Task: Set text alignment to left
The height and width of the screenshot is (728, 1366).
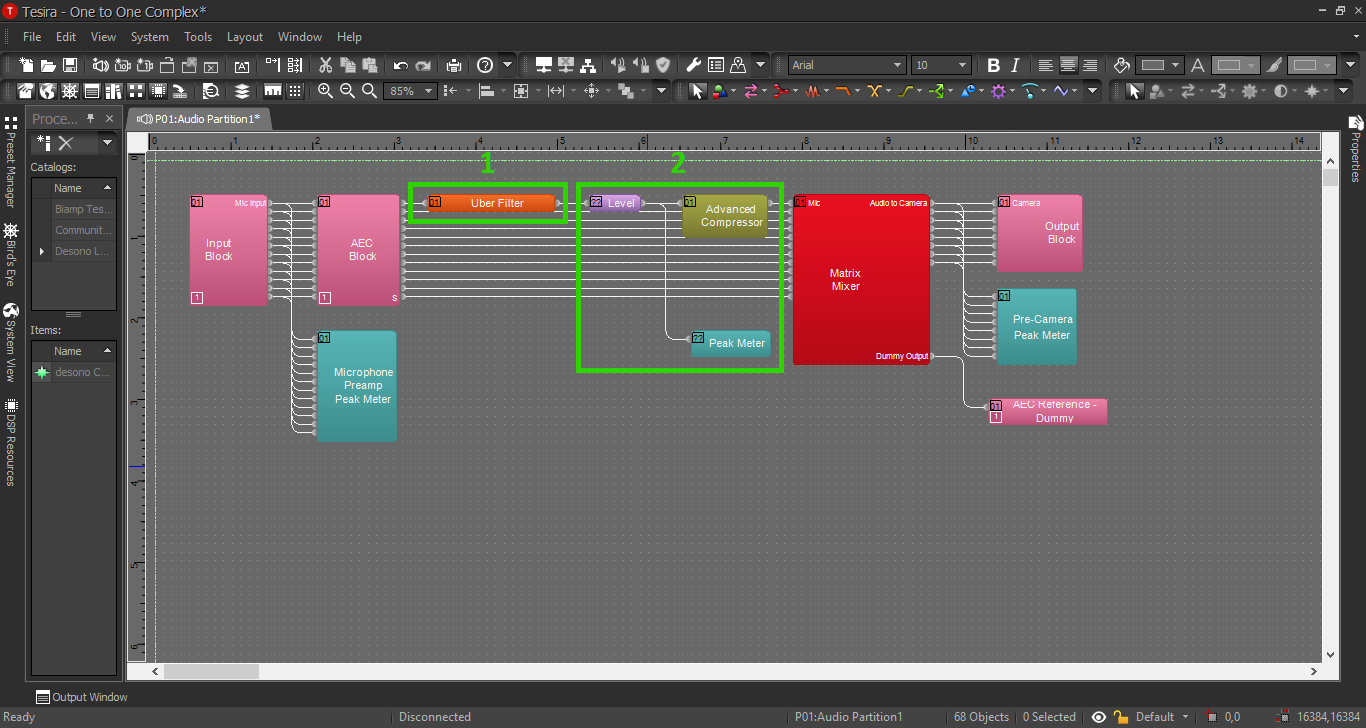Action: pyautogui.click(x=1046, y=65)
